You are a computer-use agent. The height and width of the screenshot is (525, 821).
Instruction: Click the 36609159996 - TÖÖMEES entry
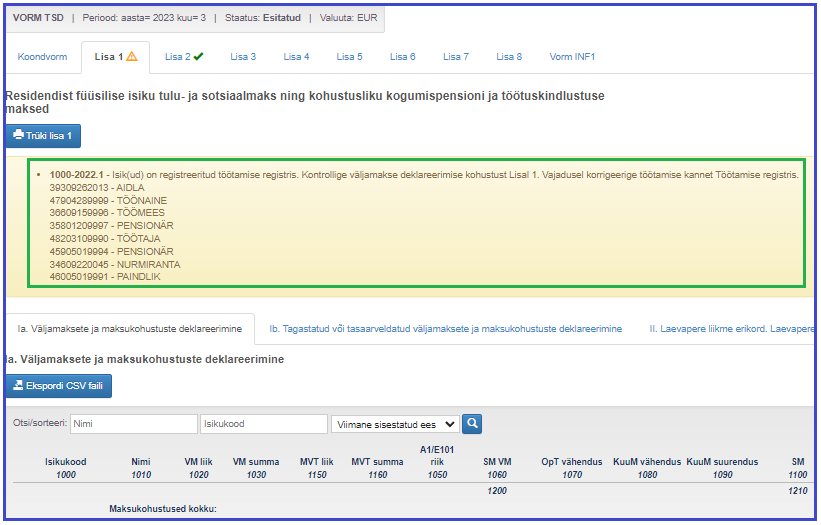click(x=107, y=213)
